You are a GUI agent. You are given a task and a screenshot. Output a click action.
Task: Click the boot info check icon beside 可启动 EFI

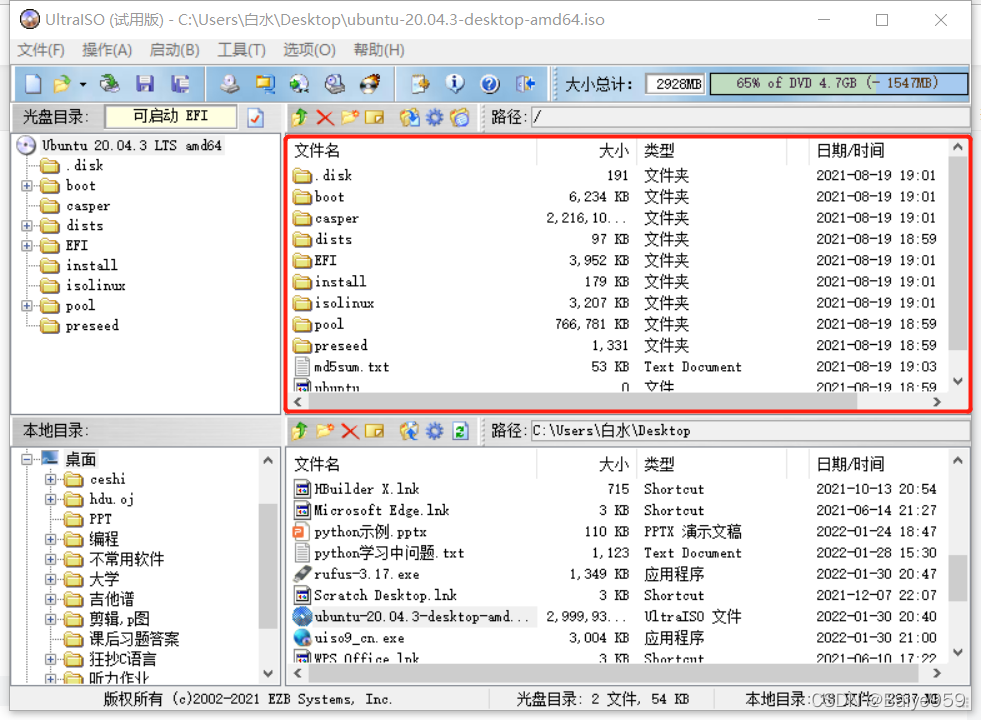click(x=255, y=118)
